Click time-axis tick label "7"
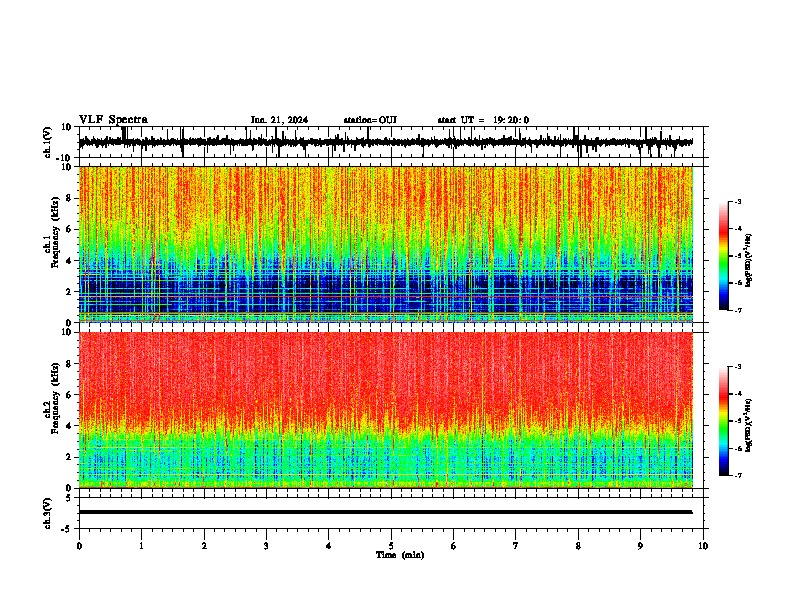This screenshot has width=792, height=612. click(x=516, y=546)
